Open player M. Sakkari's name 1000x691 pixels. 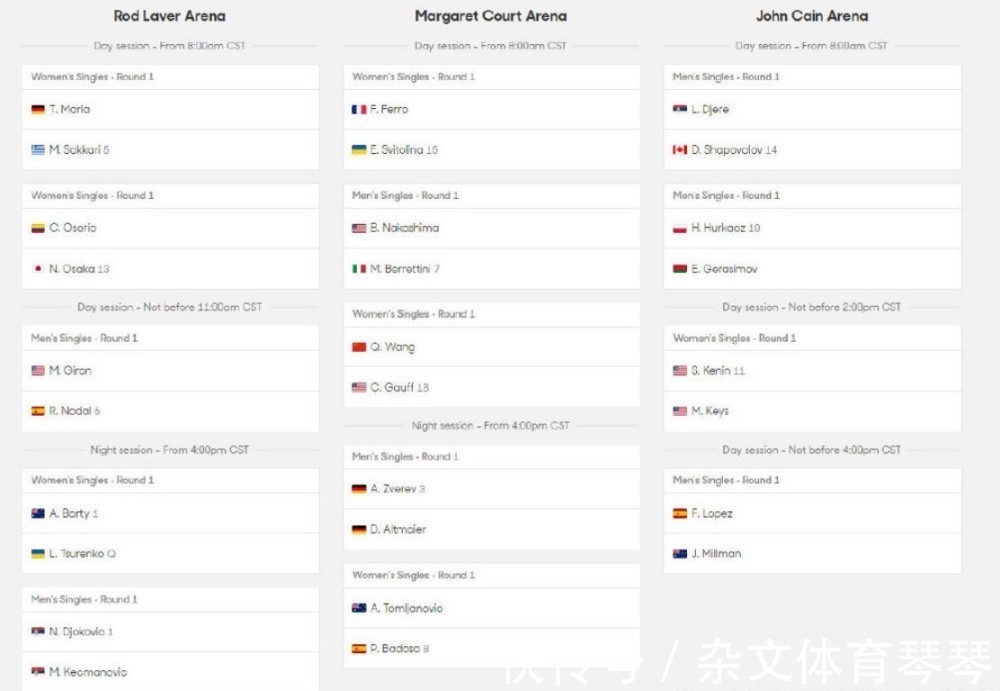(x=75, y=150)
